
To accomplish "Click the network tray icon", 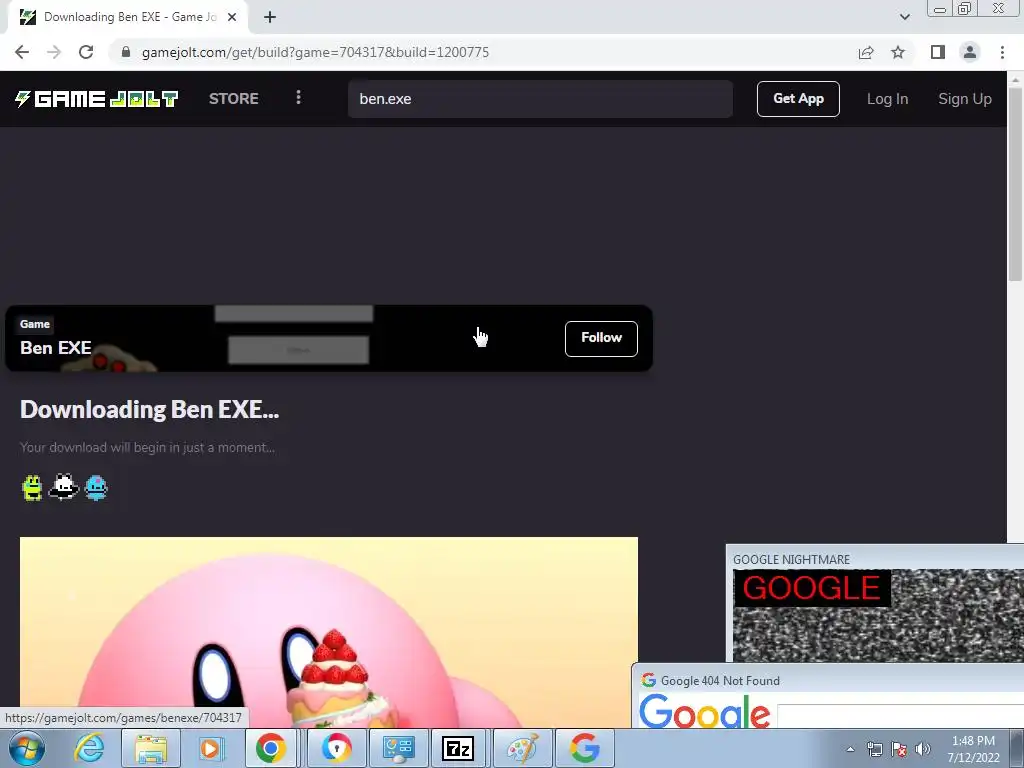I will click(x=874, y=749).
